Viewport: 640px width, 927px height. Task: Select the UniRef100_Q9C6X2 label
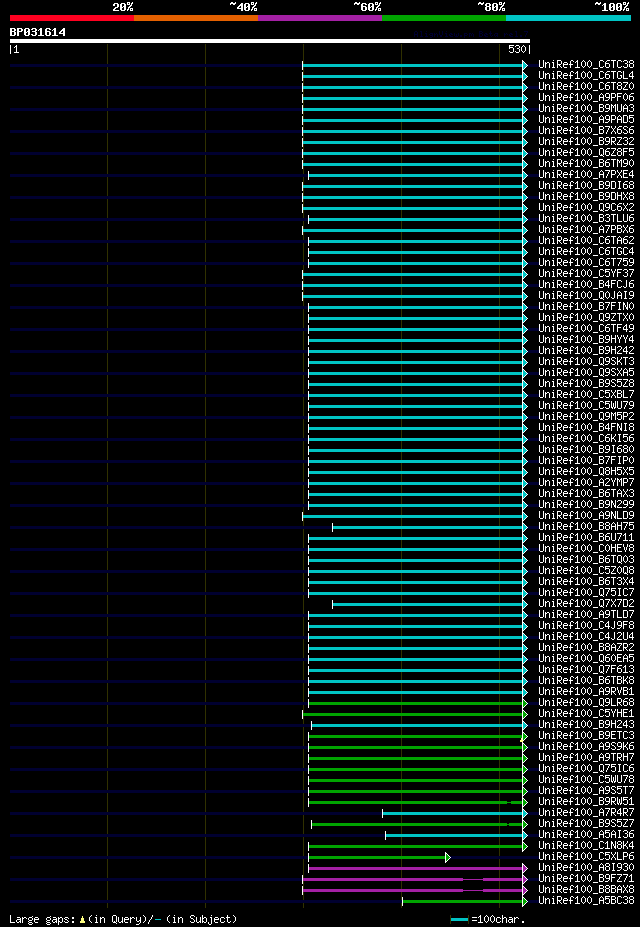(586, 208)
